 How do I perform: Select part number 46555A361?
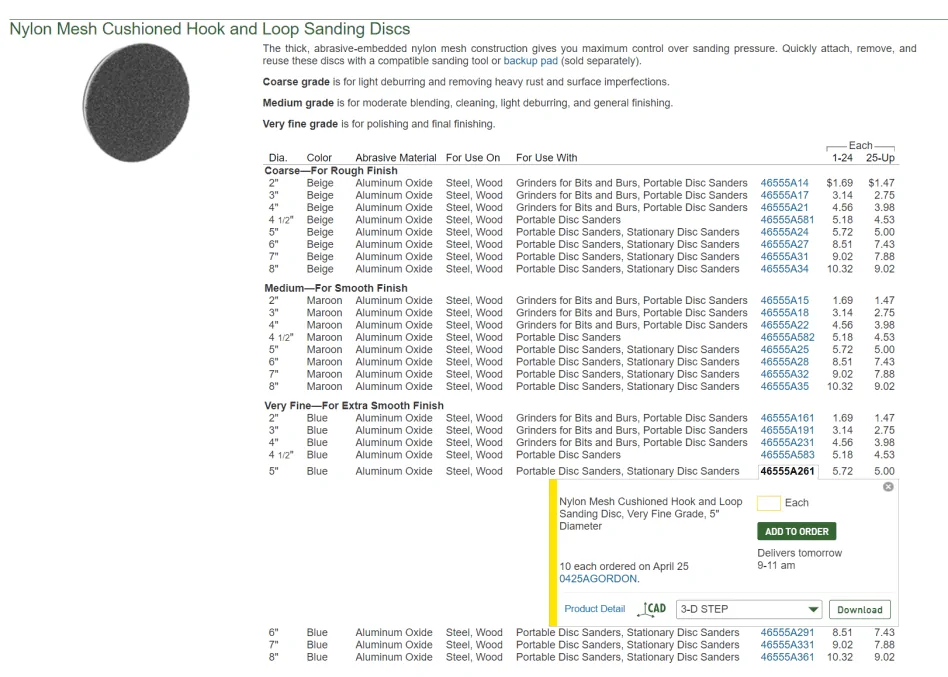787,657
